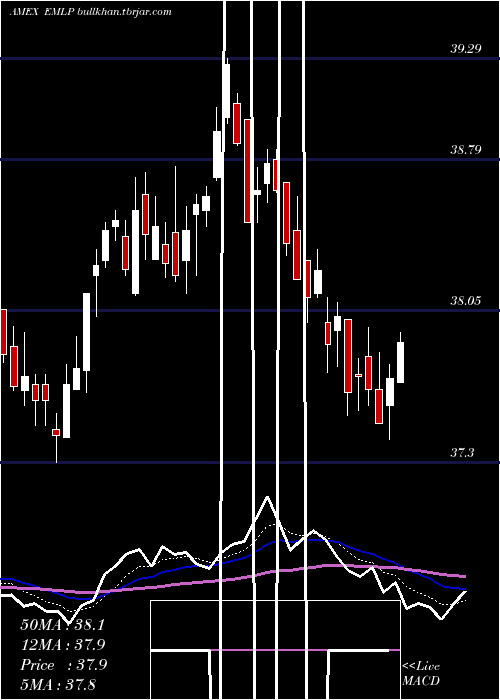Click the 38.79 price level label
This screenshot has height=700, width=500.
tap(466, 149)
